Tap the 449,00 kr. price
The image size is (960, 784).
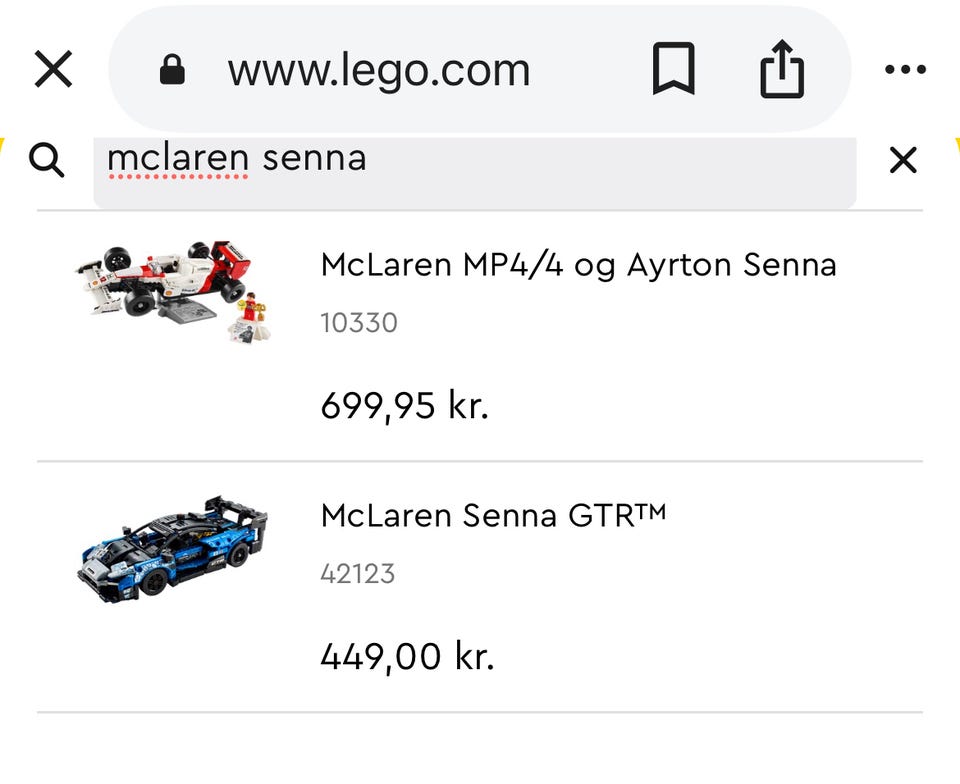pyautogui.click(x=407, y=657)
